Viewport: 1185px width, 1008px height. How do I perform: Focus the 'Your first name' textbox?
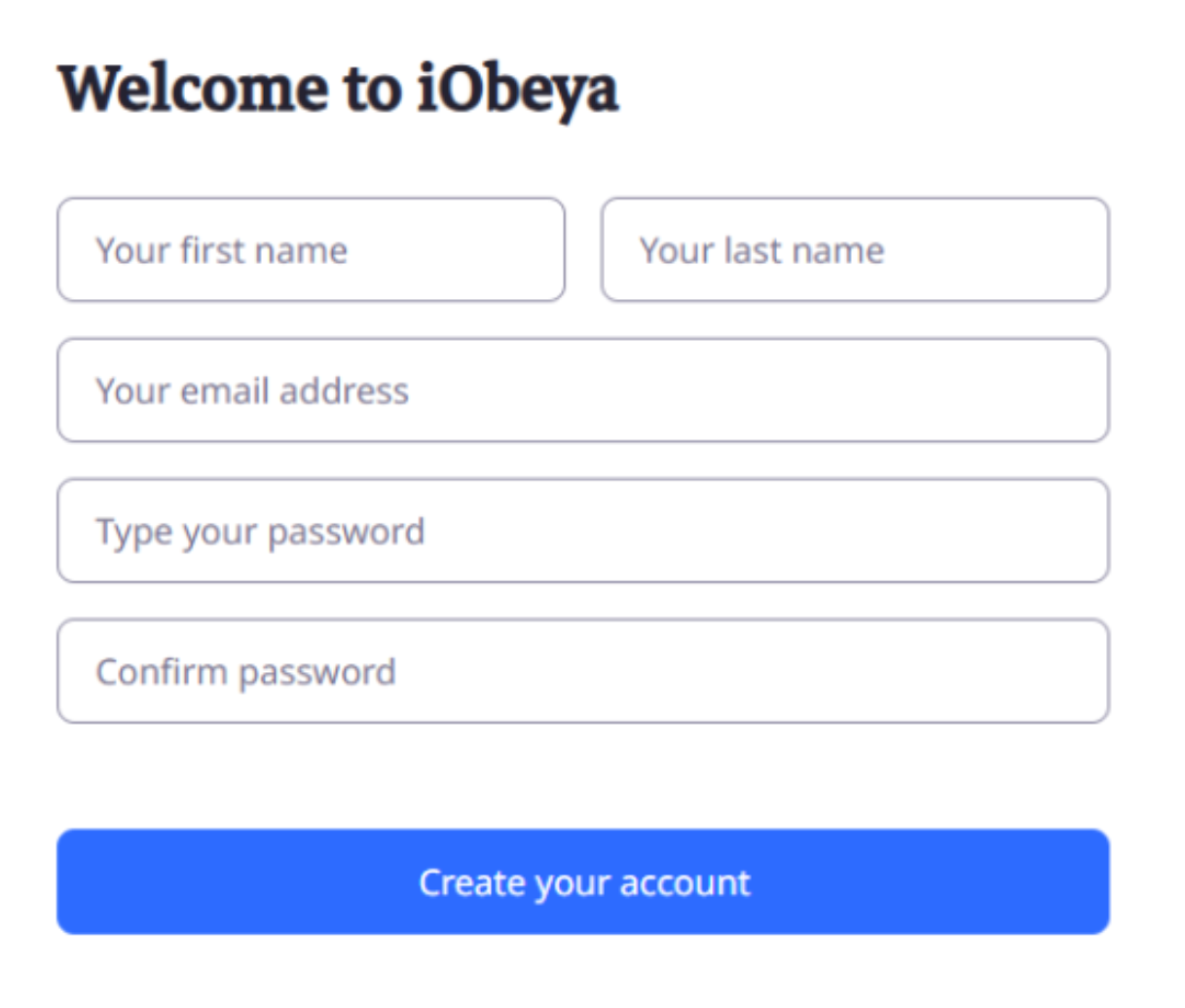pyautogui.click(x=311, y=249)
